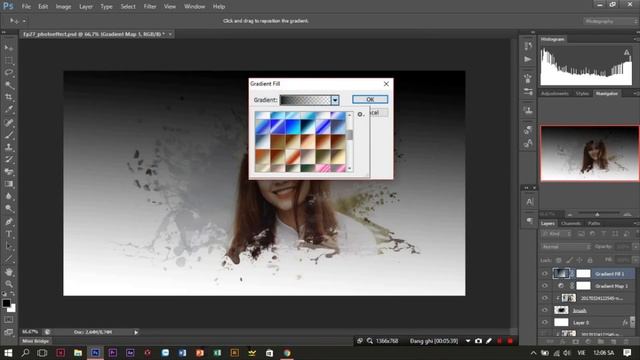Toggle lock image pixels brush icon
640x360 pixels.
tap(569, 260)
